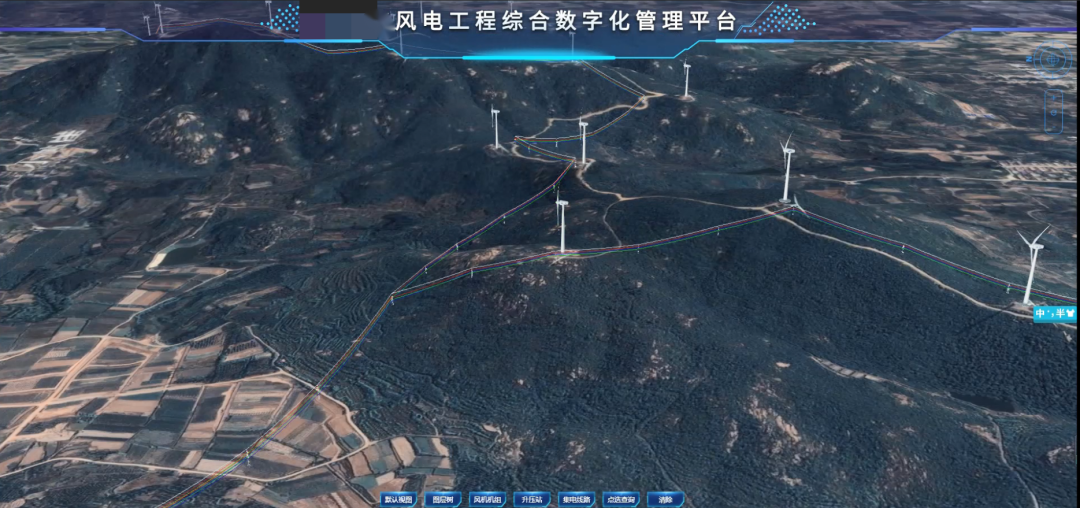Click the bottom of the vertical zoom control
1080x508 pixels.
coord(1054,125)
